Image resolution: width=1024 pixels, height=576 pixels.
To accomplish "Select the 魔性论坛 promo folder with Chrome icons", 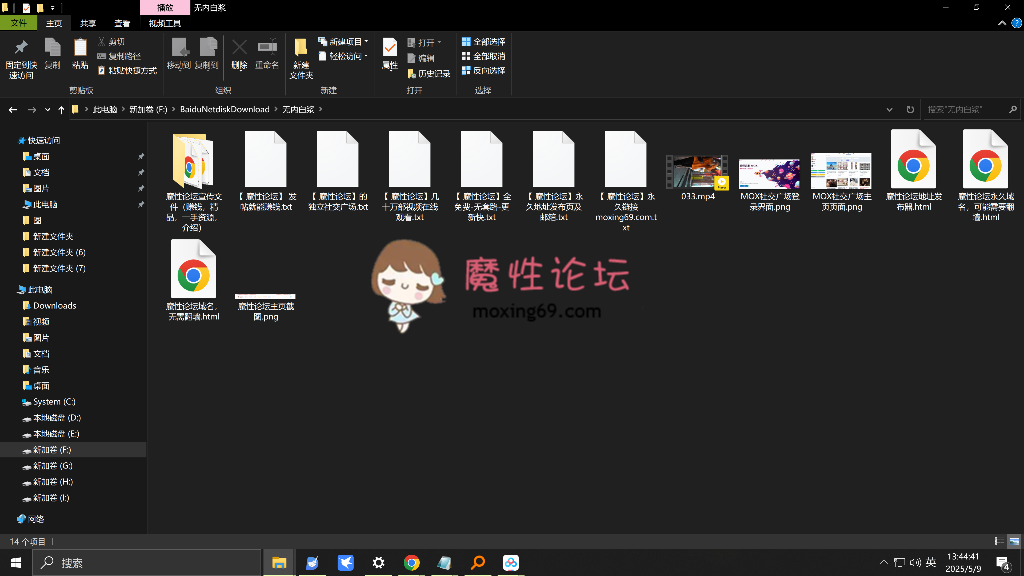I will pos(193,182).
